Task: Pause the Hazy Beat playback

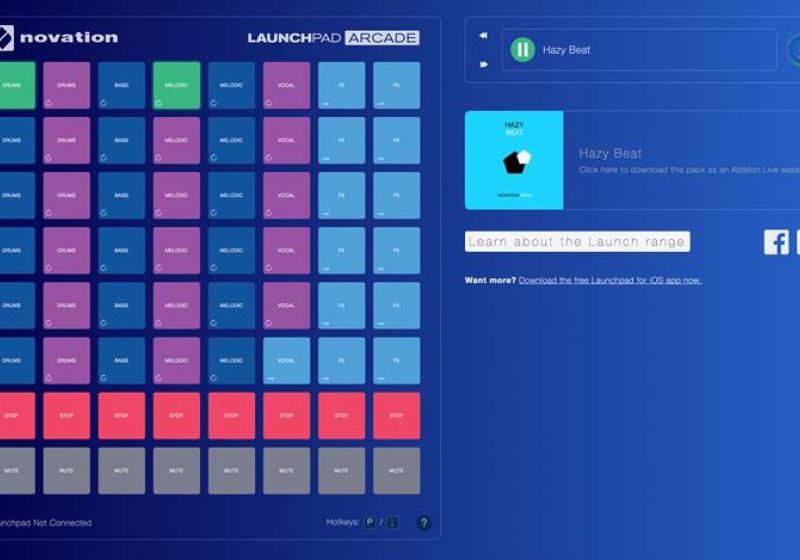Action: [522, 49]
